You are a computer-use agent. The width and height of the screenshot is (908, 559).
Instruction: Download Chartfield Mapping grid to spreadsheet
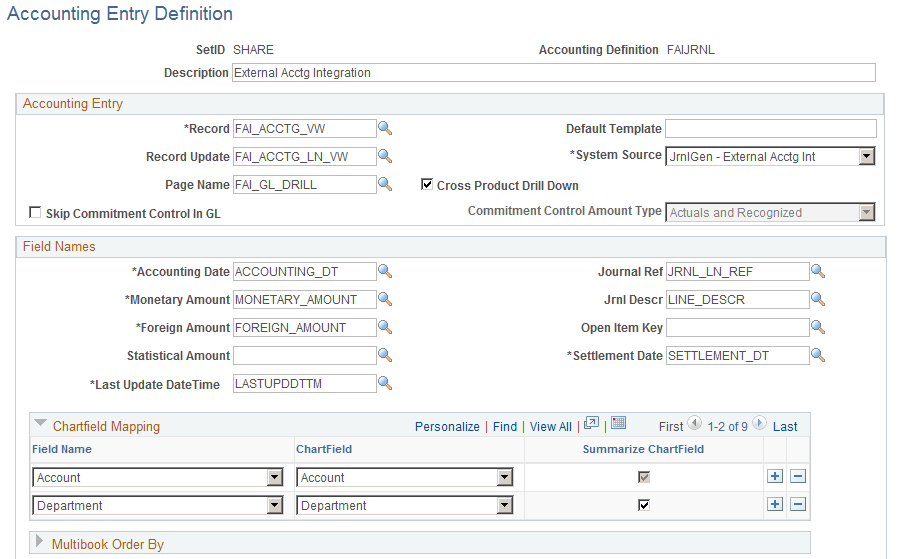pyautogui.click(x=618, y=423)
